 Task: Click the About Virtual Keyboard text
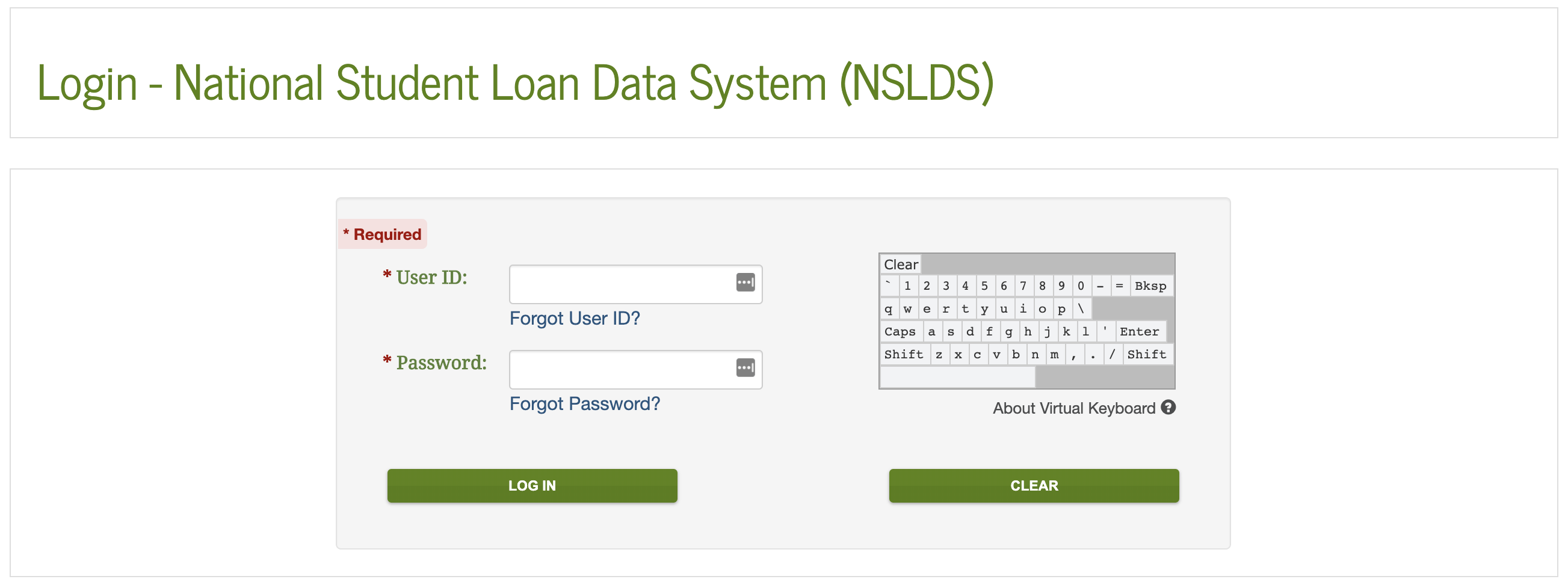[1074, 408]
